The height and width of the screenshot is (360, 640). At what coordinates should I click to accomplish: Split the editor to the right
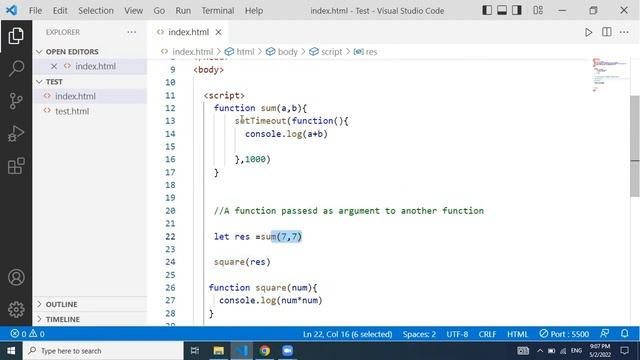pos(607,32)
